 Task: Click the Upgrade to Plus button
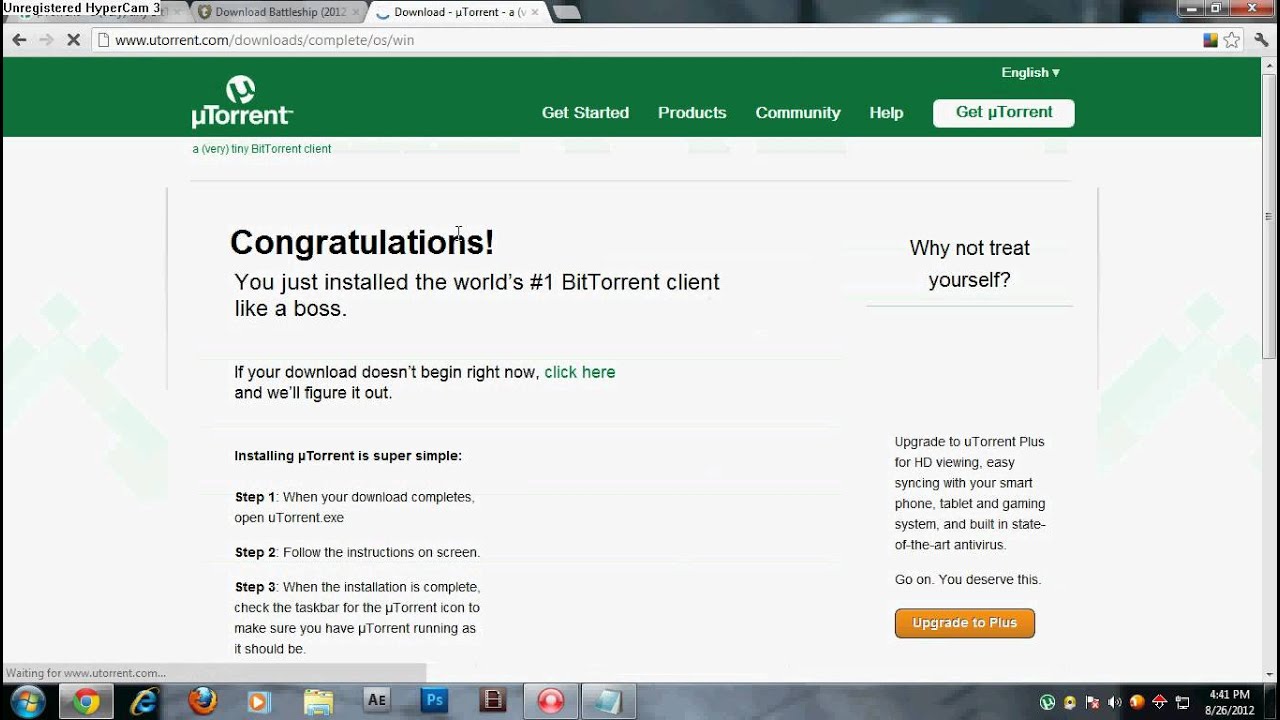pos(965,623)
